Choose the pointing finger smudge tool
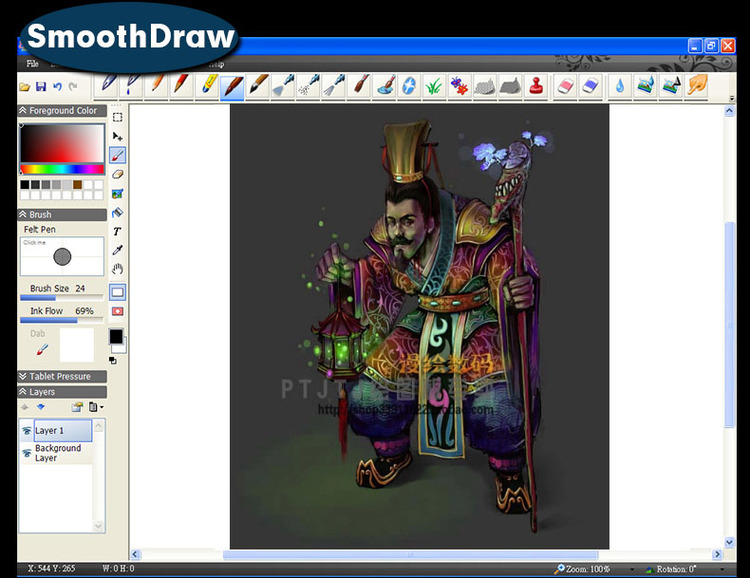This screenshot has height=578, width=750. 697,86
